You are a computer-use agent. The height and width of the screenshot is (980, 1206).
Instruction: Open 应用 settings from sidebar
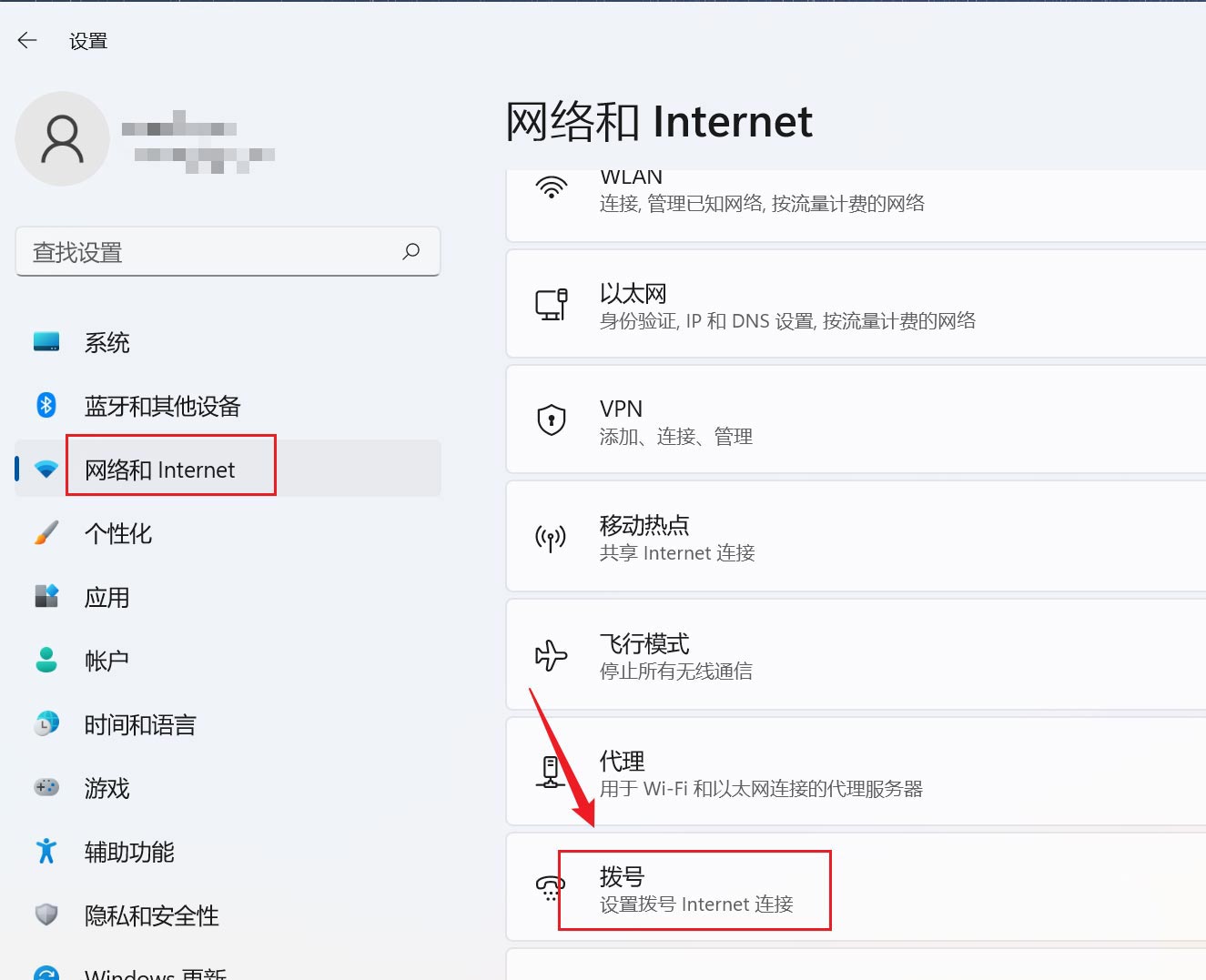[x=106, y=597]
